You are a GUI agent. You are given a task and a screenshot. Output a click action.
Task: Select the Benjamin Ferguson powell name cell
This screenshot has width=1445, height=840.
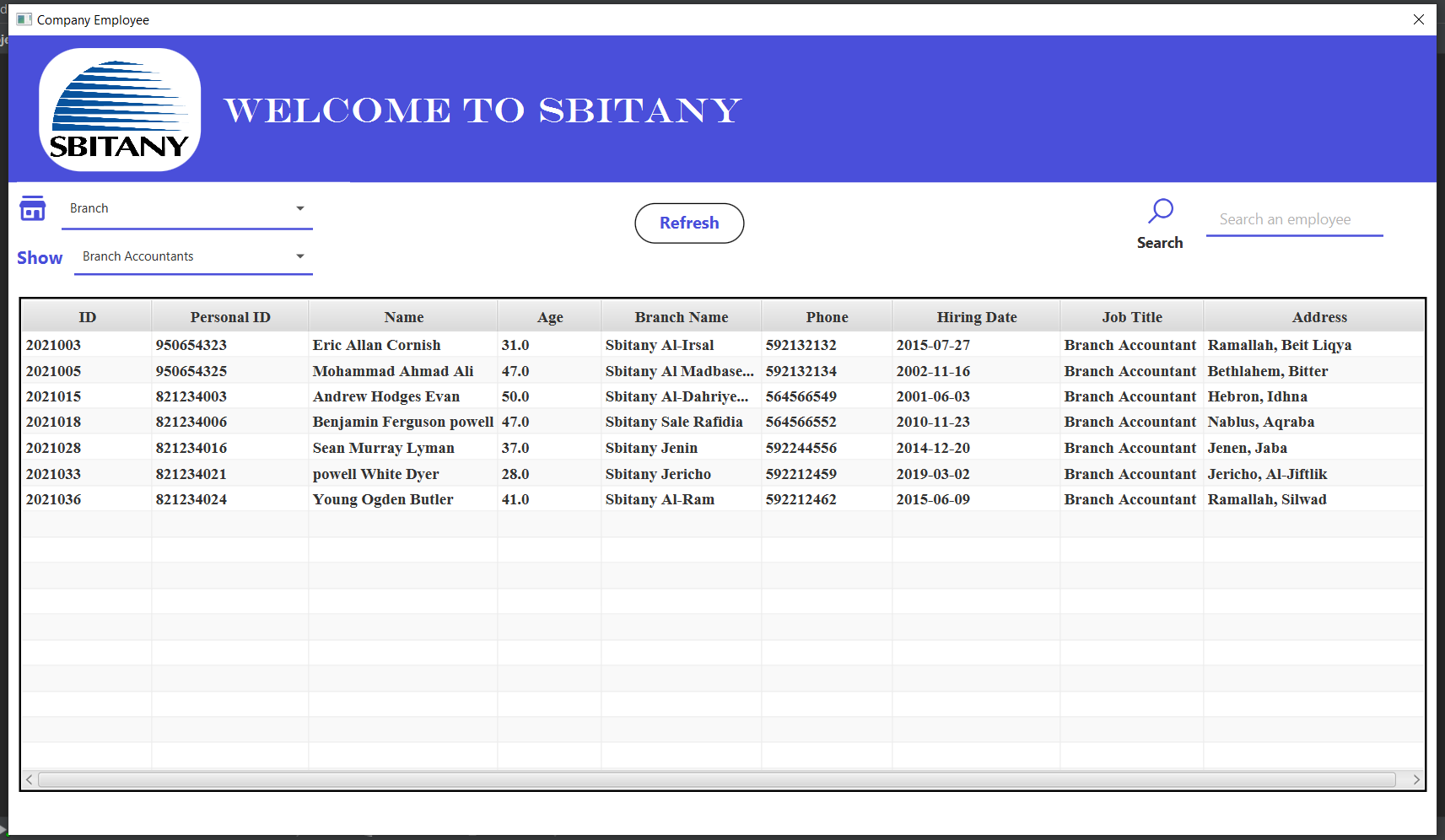403,422
